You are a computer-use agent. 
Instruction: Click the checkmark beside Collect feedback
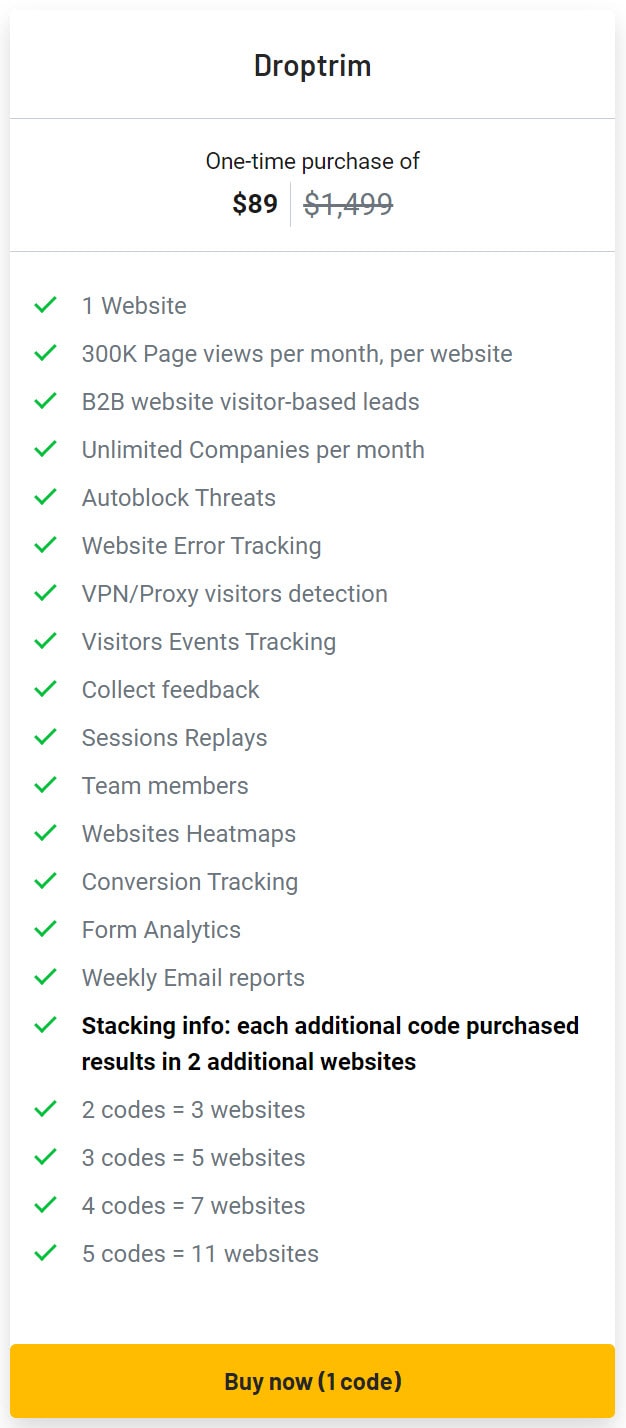tap(45, 689)
